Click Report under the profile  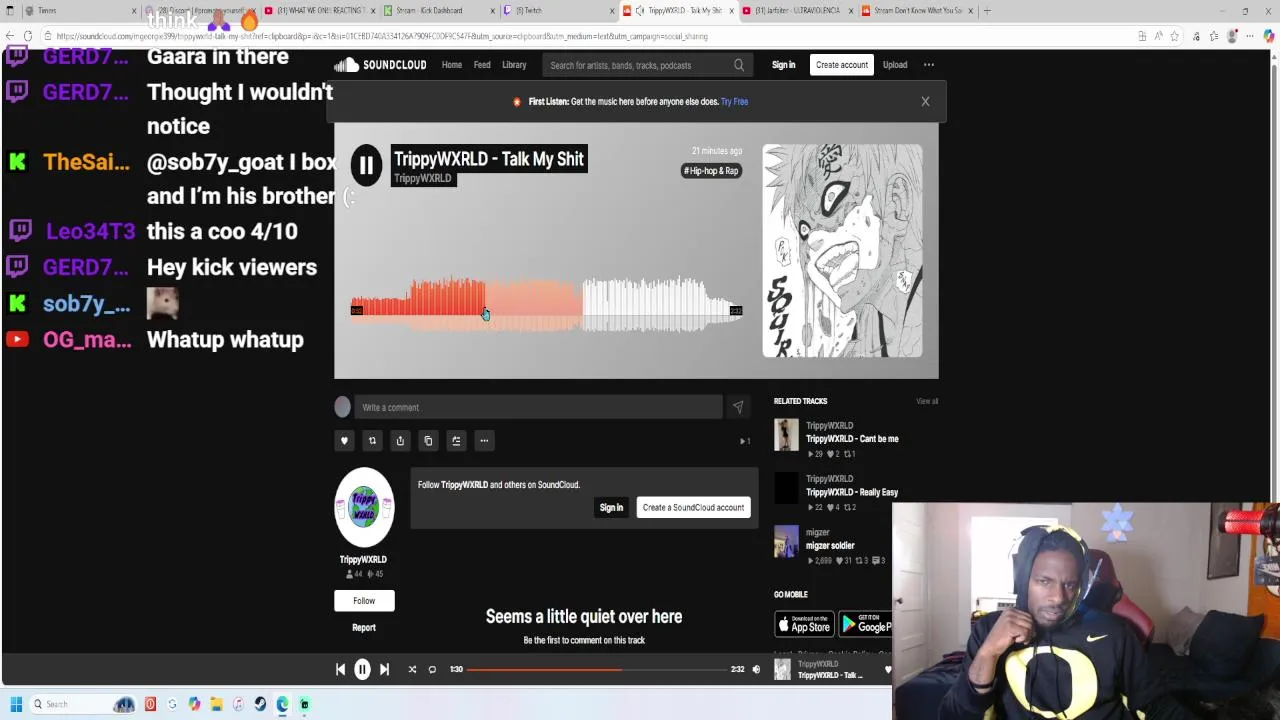(x=364, y=628)
